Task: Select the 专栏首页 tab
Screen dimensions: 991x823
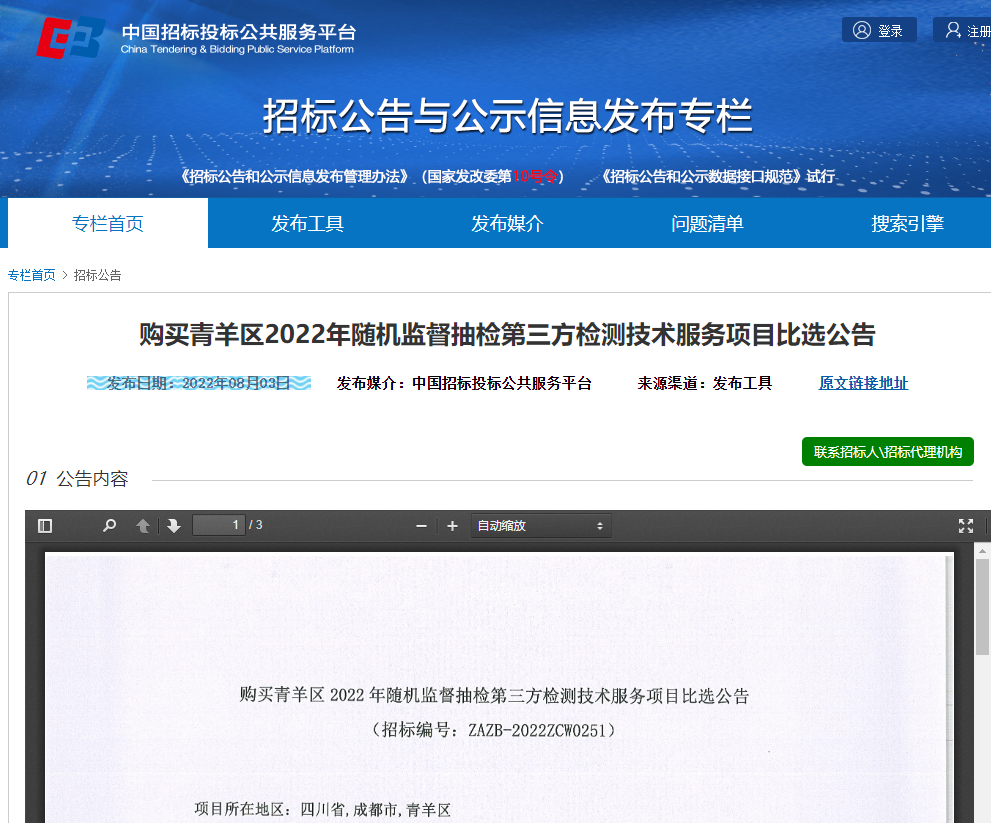Action: (107, 223)
